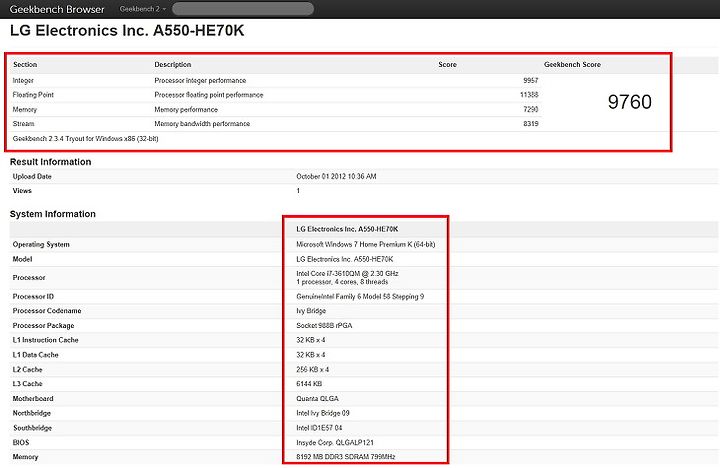The height and width of the screenshot is (468, 720).
Task: Click the Result Information heading
Action: 51,162
